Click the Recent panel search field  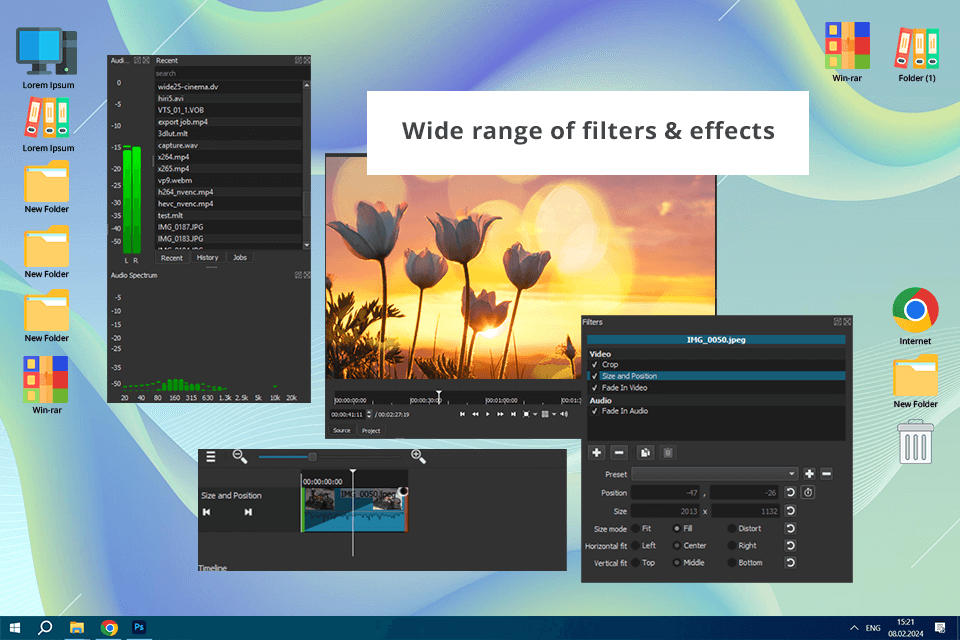tap(232, 73)
